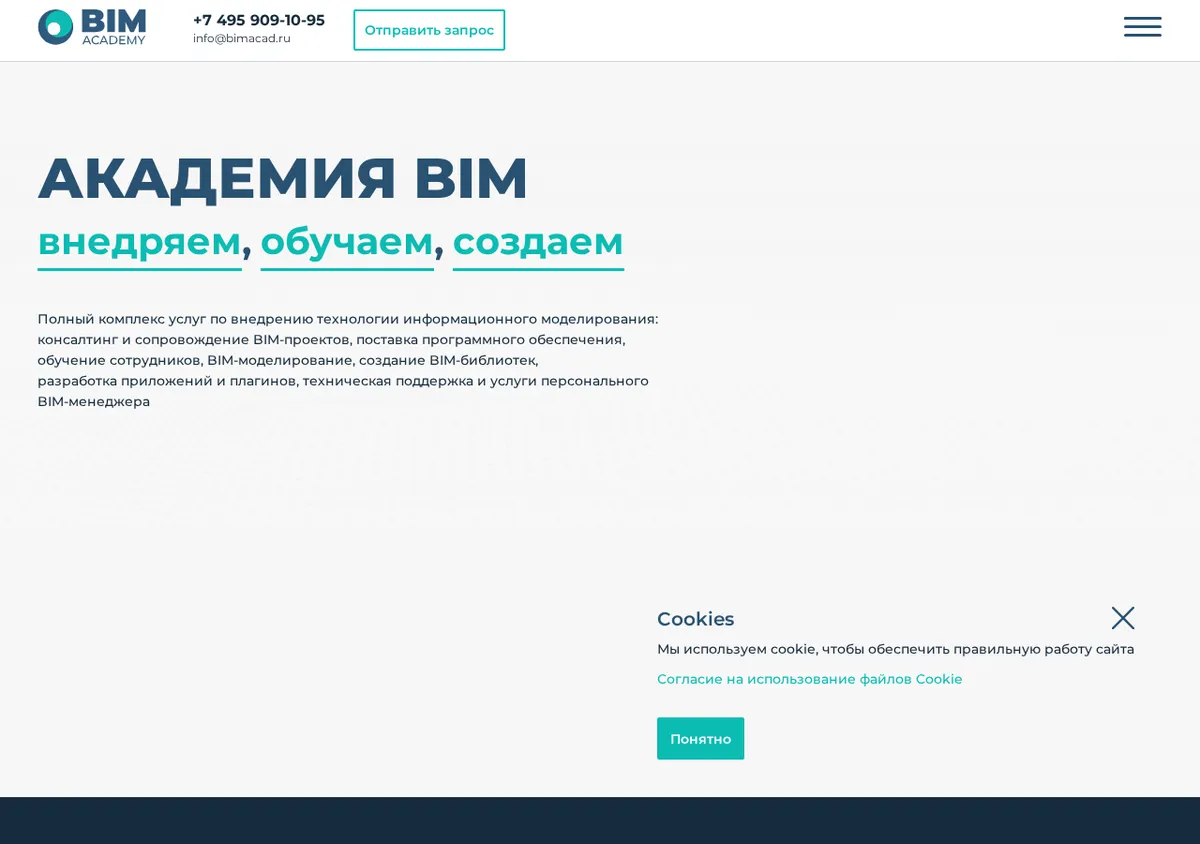Open Согласие на использование файлов Cookie link
Image resolution: width=1200 pixels, height=844 pixels.
point(809,679)
